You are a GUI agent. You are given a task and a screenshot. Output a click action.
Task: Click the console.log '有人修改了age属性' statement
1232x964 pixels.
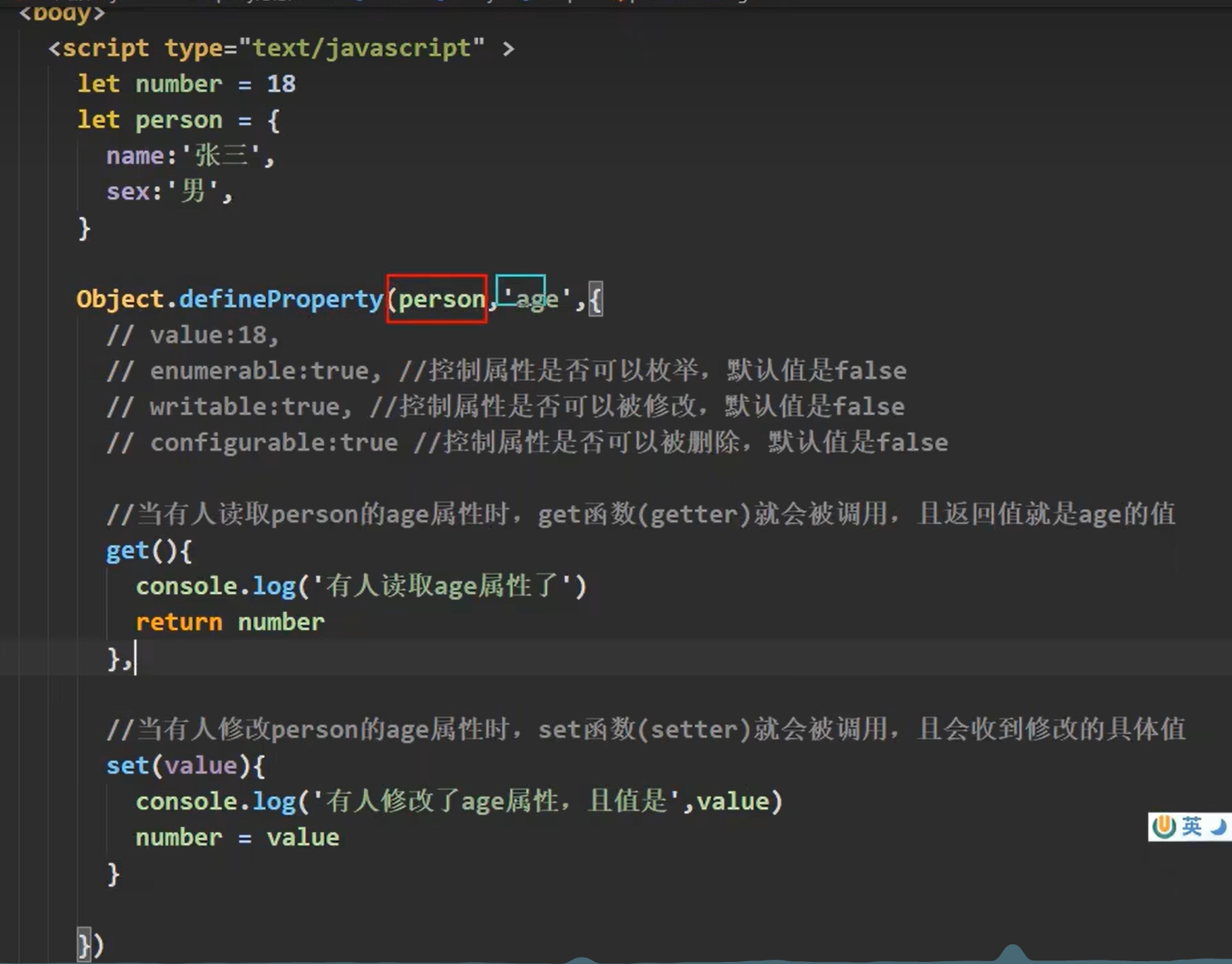(459, 802)
